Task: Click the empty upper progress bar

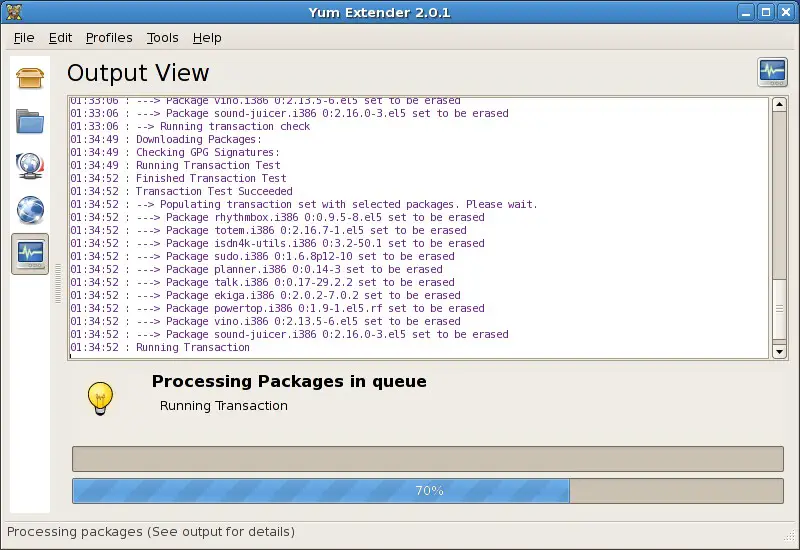Action: pyautogui.click(x=428, y=459)
